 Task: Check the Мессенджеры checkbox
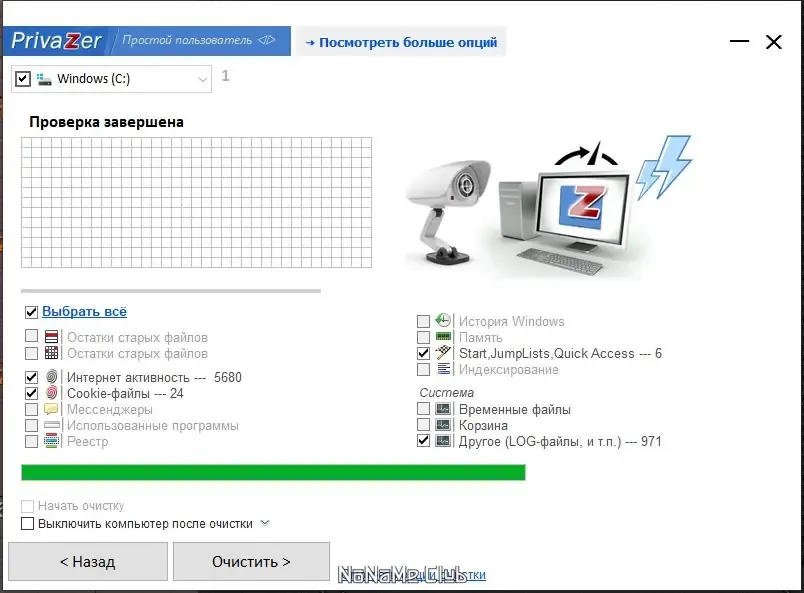point(31,409)
